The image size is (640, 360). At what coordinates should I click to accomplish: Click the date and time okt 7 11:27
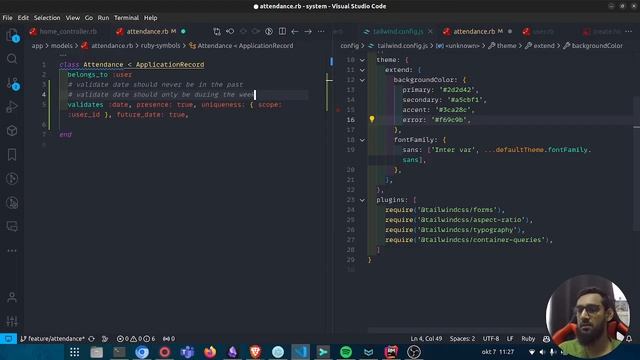(498, 352)
